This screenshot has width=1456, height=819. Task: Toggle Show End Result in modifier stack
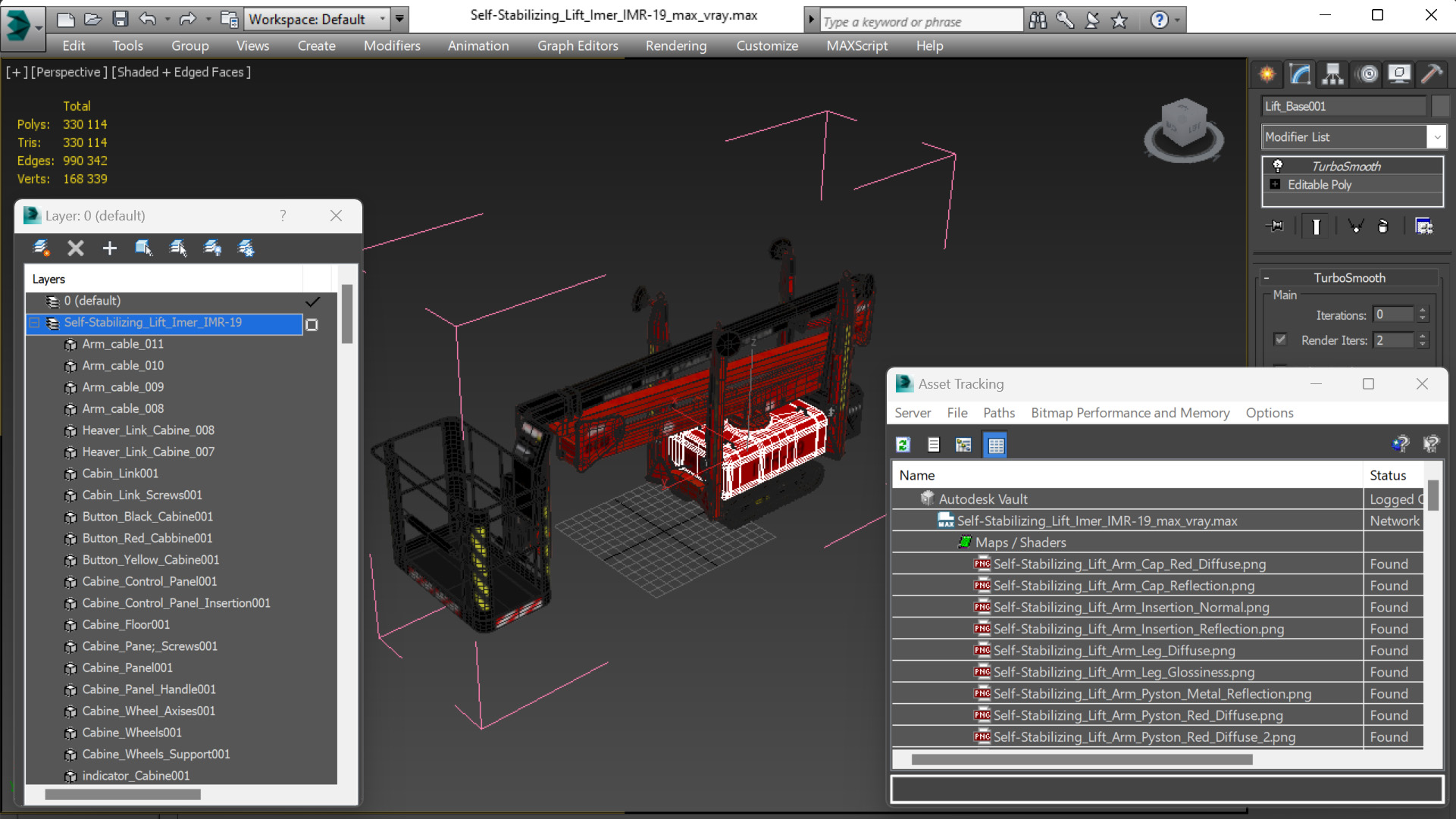click(1317, 227)
